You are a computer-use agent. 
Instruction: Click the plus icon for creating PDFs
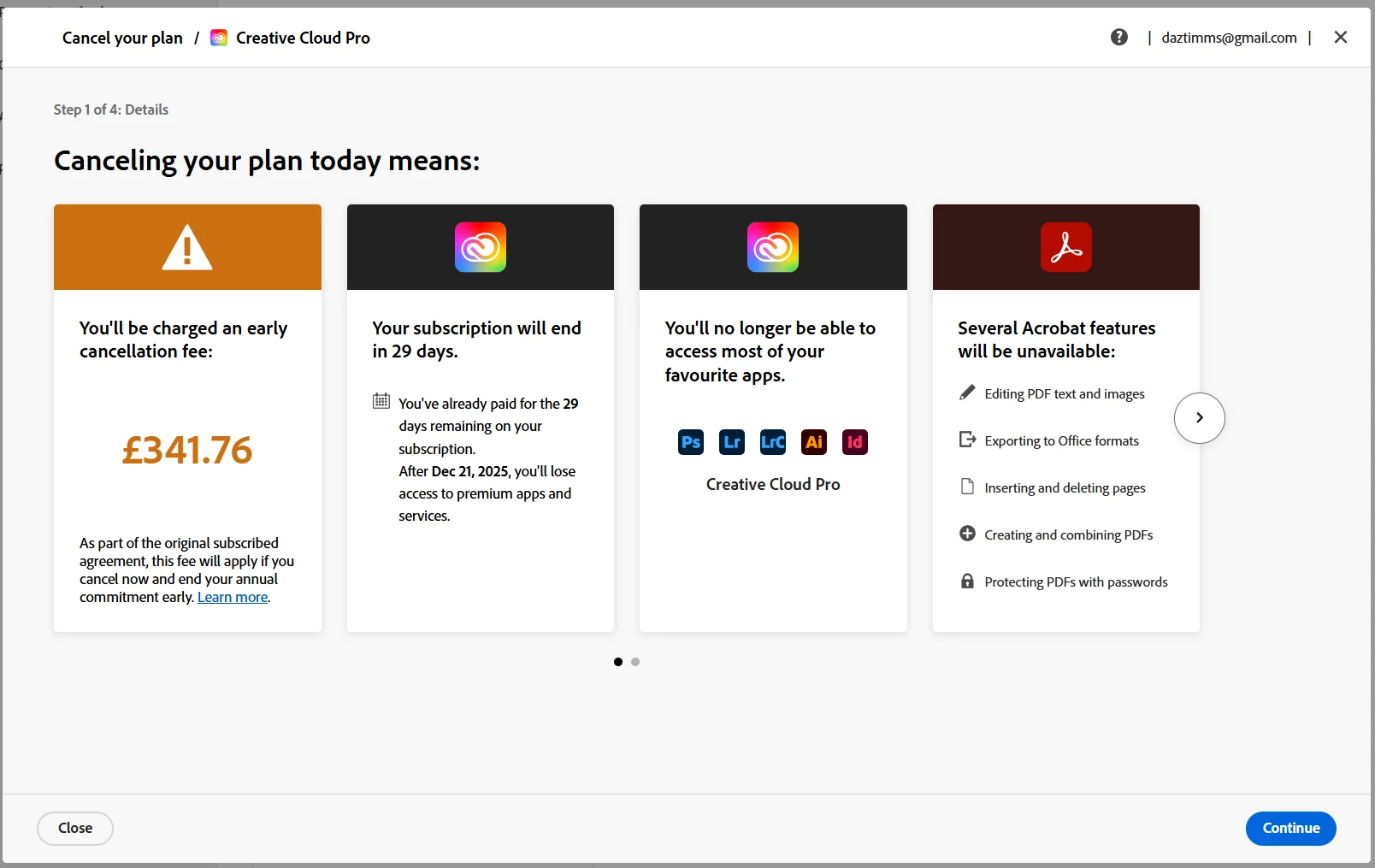point(967,534)
